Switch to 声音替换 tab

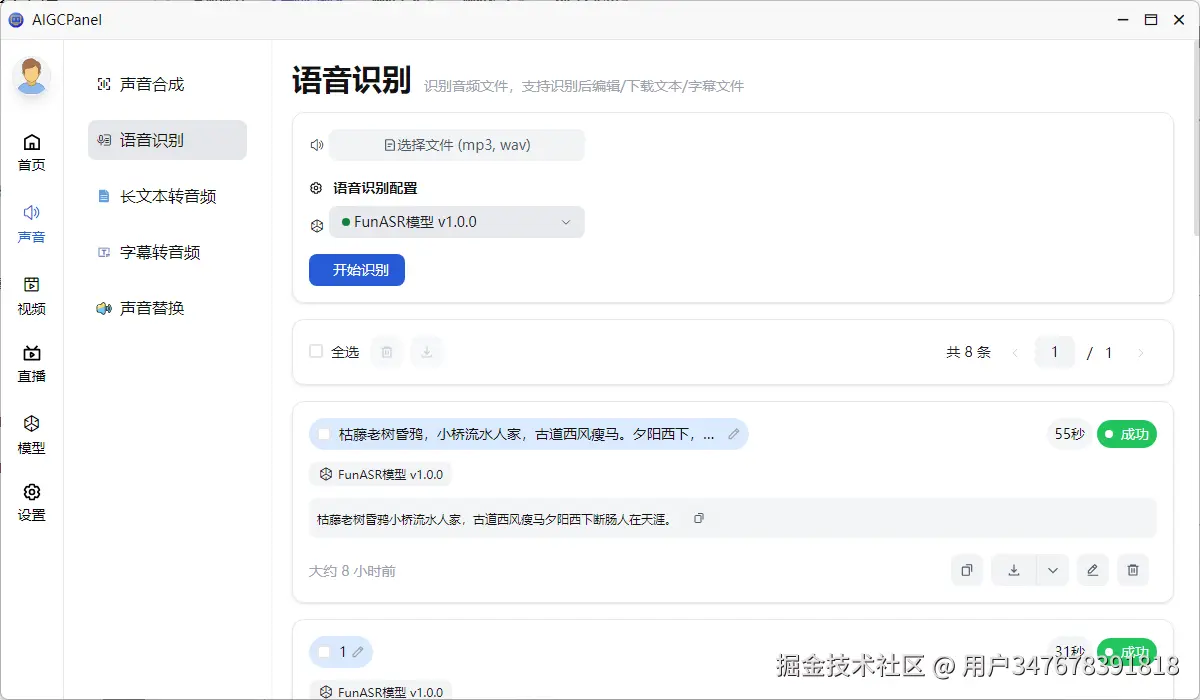[x=167, y=308]
